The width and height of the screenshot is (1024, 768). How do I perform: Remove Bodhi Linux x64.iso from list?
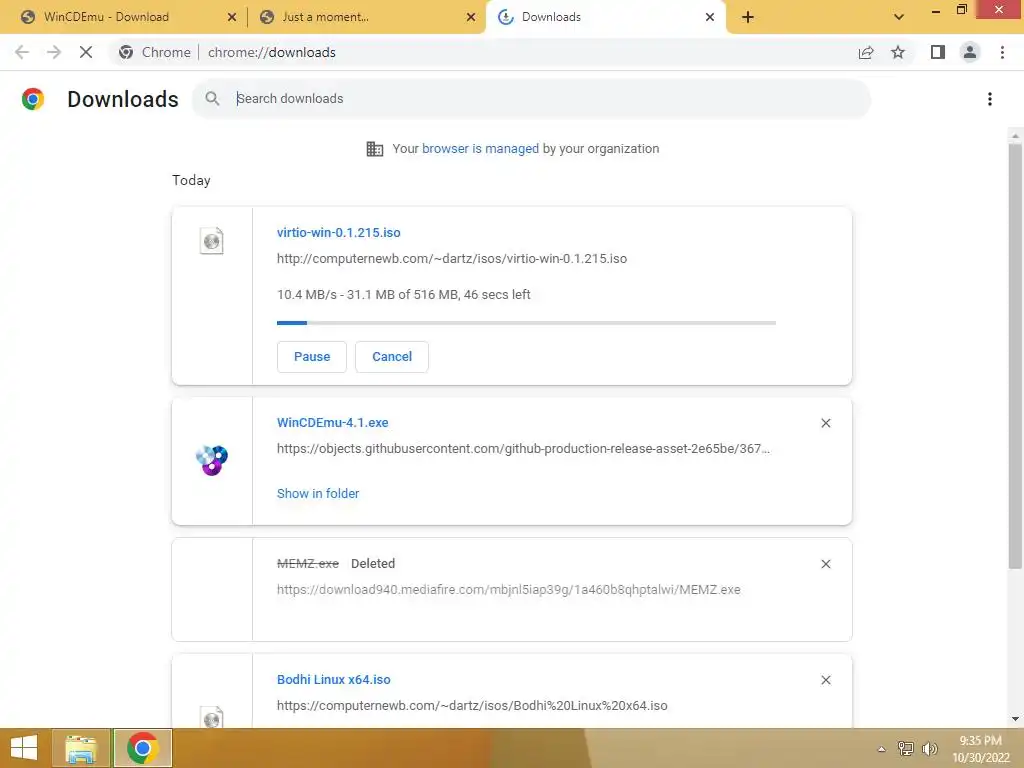point(825,680)
